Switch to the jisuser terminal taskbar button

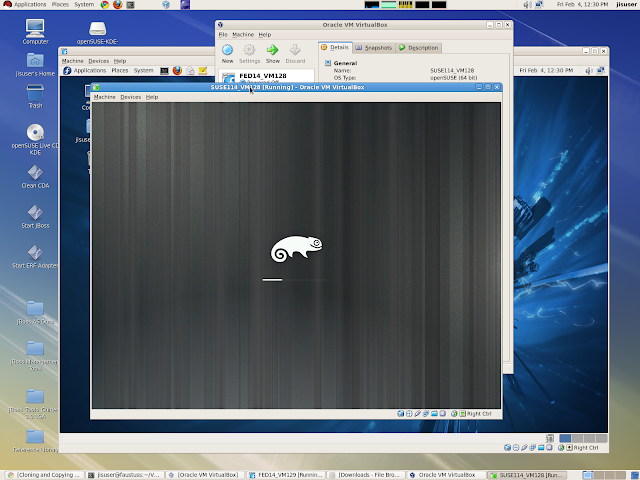click(125, 475)
